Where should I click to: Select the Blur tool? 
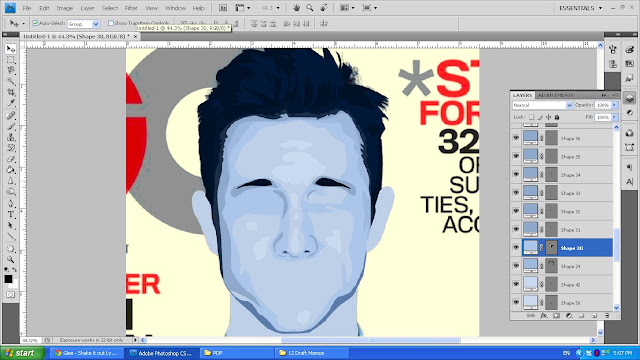11,181
